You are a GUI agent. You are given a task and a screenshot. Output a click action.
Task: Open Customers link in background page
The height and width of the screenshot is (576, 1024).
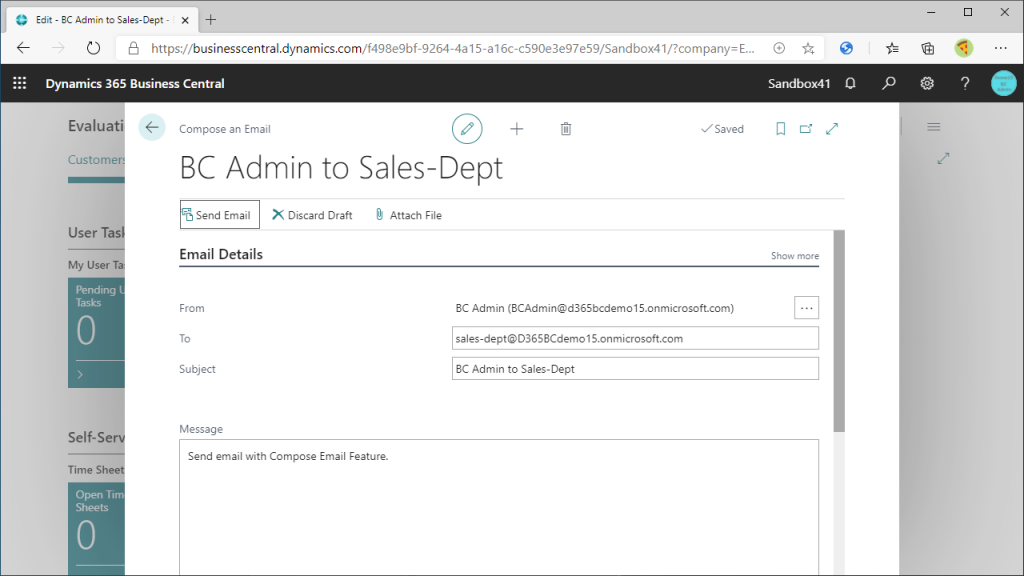tap(97, 159)
